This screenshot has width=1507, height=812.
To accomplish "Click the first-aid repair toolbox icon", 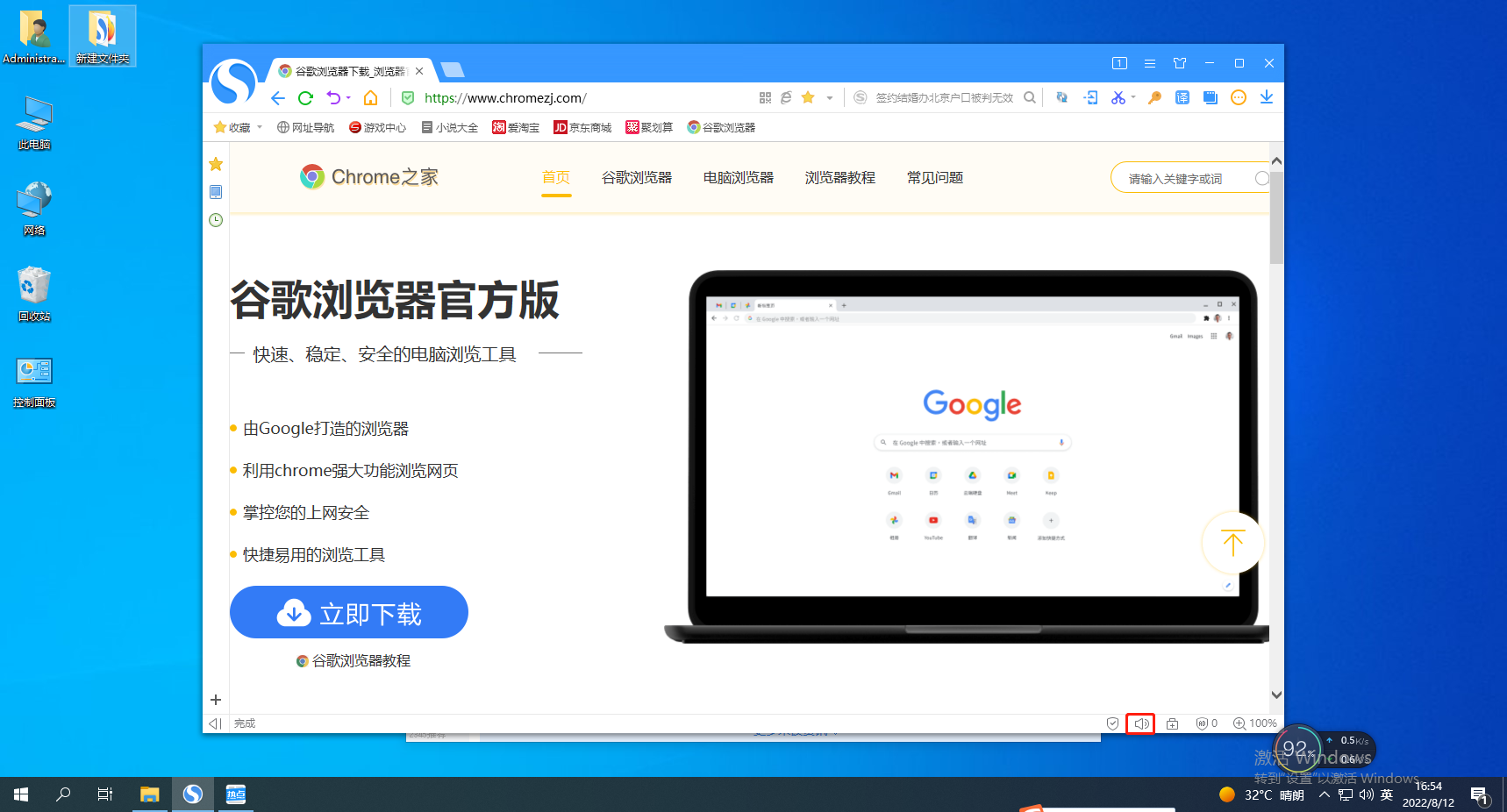I will 1172,723.
